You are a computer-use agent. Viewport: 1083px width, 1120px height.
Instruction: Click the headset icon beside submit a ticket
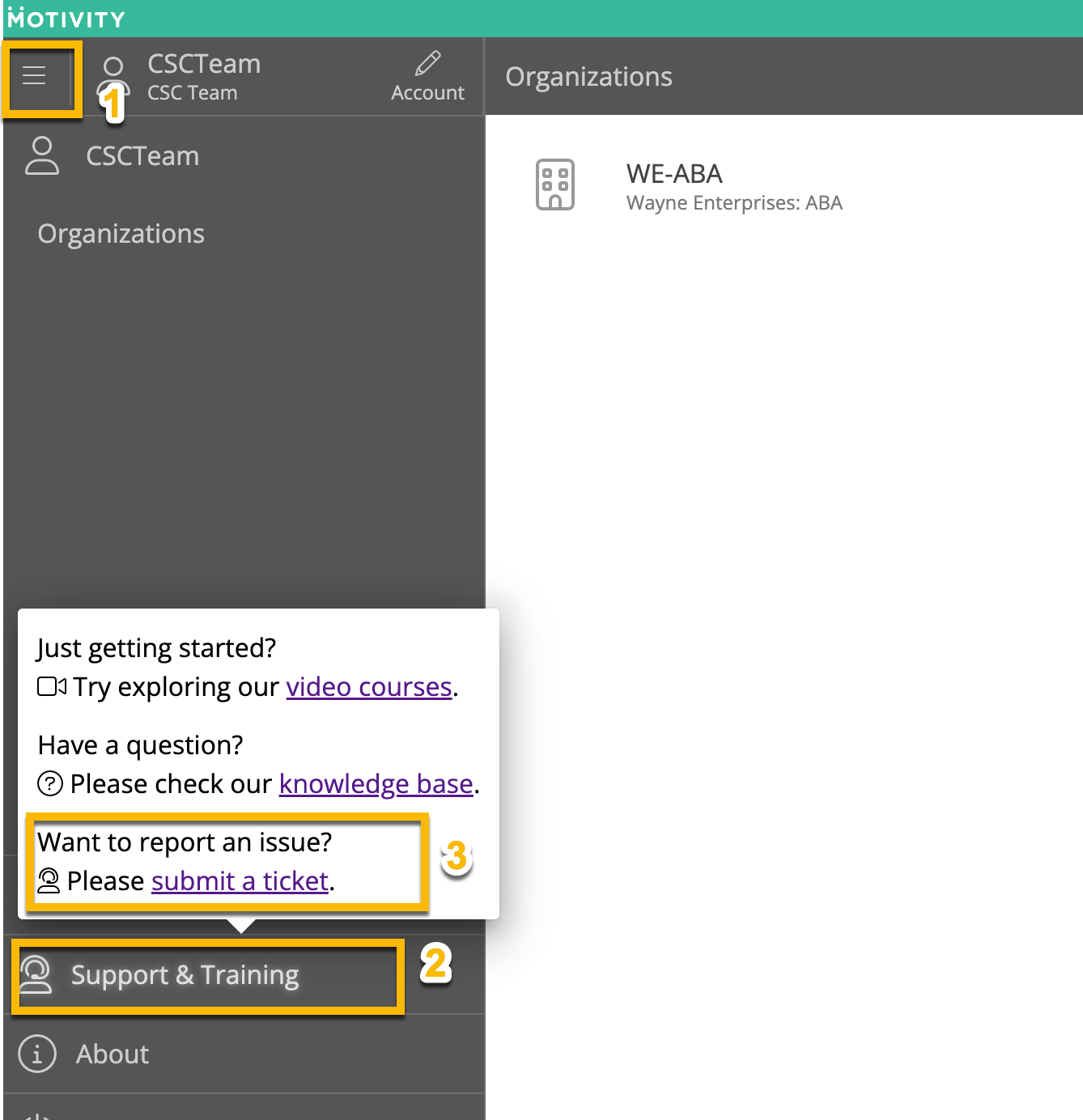(x=49, y=880)
